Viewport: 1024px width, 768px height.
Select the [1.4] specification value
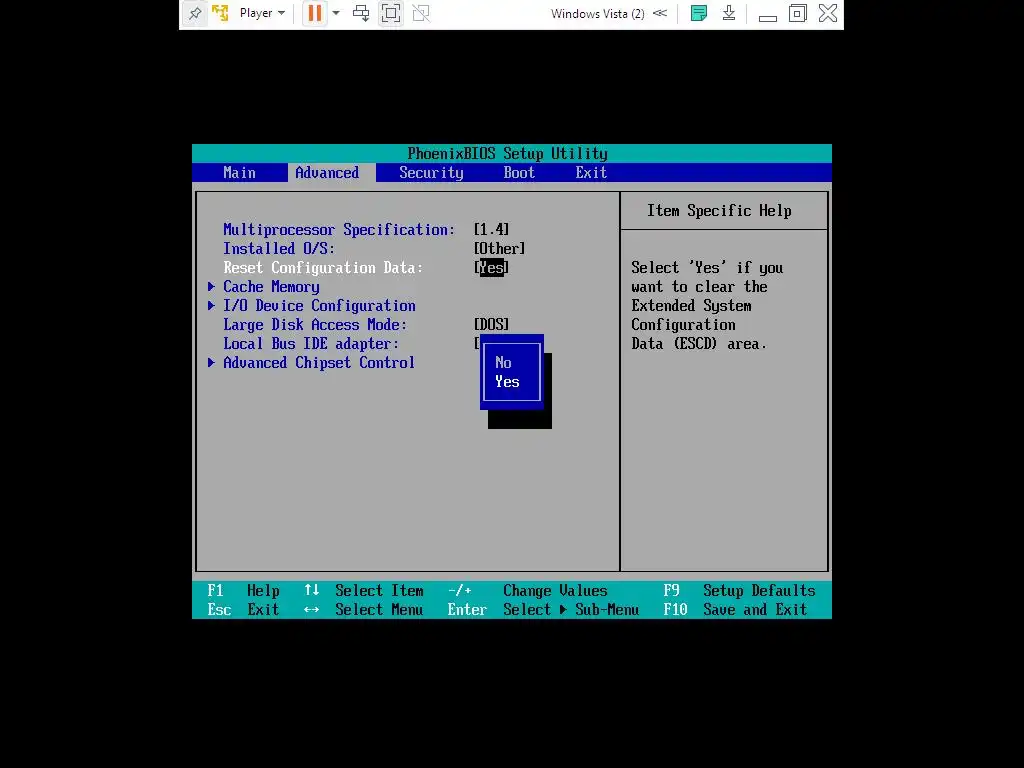click(x=491, y=230)
